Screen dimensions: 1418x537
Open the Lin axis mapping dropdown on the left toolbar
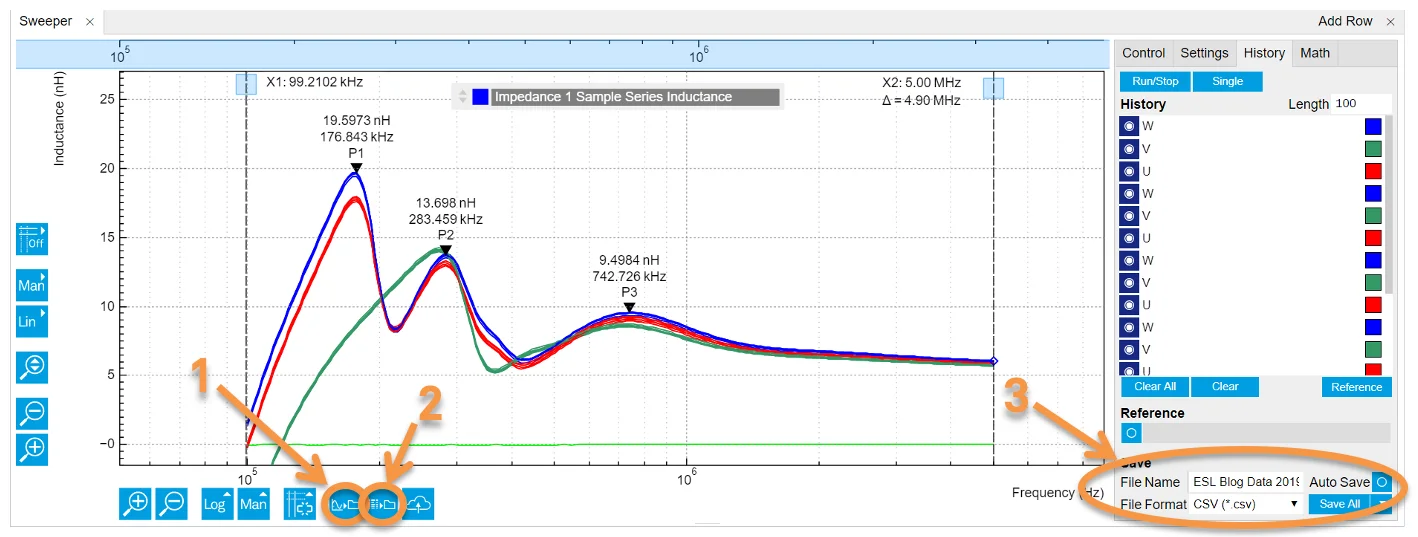(x=32, y=321)
